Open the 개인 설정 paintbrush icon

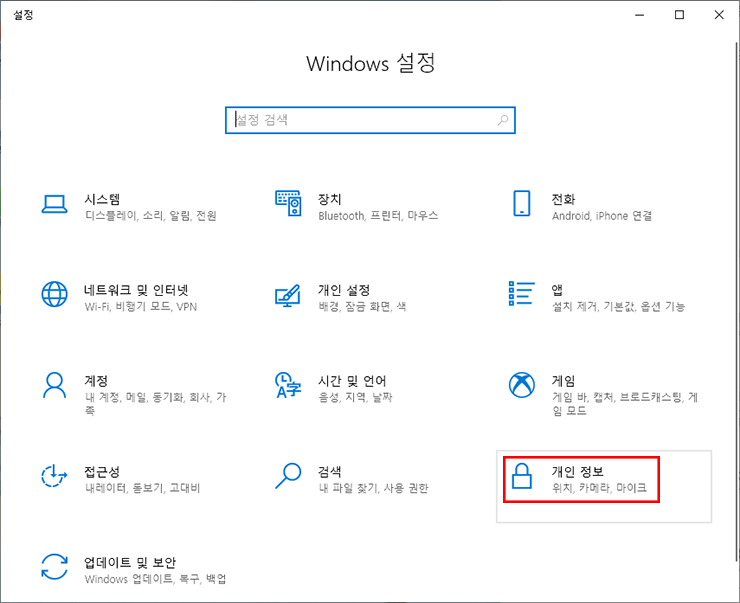288,295
